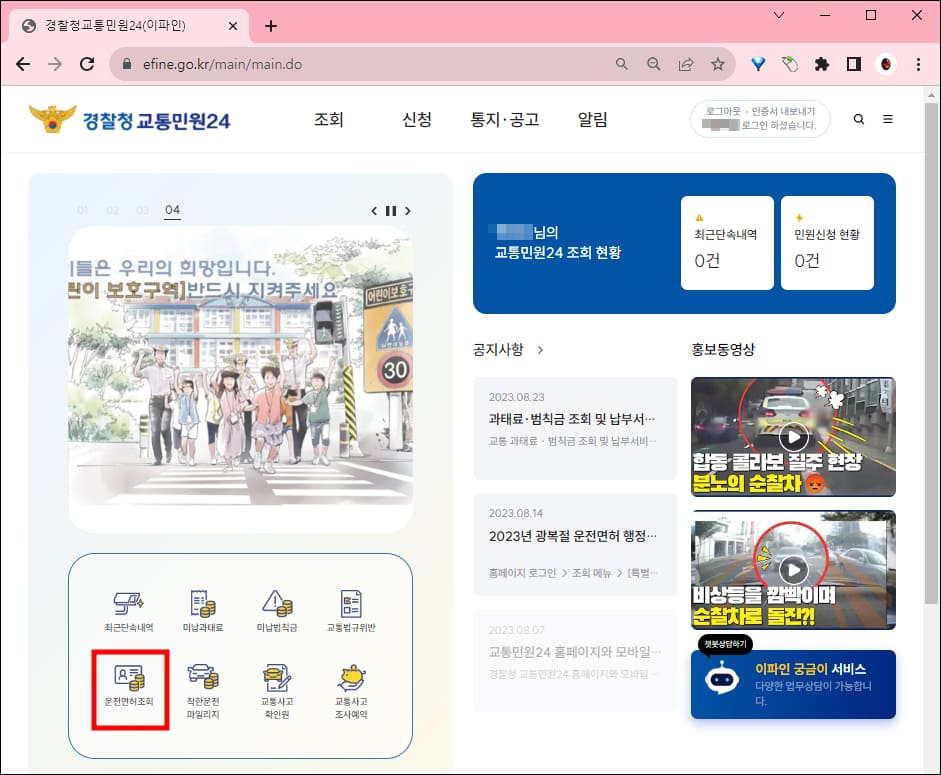Open the 운전면허조회 quick menu icon
Screen dimensions: 941x775
[x=129, y=685]
